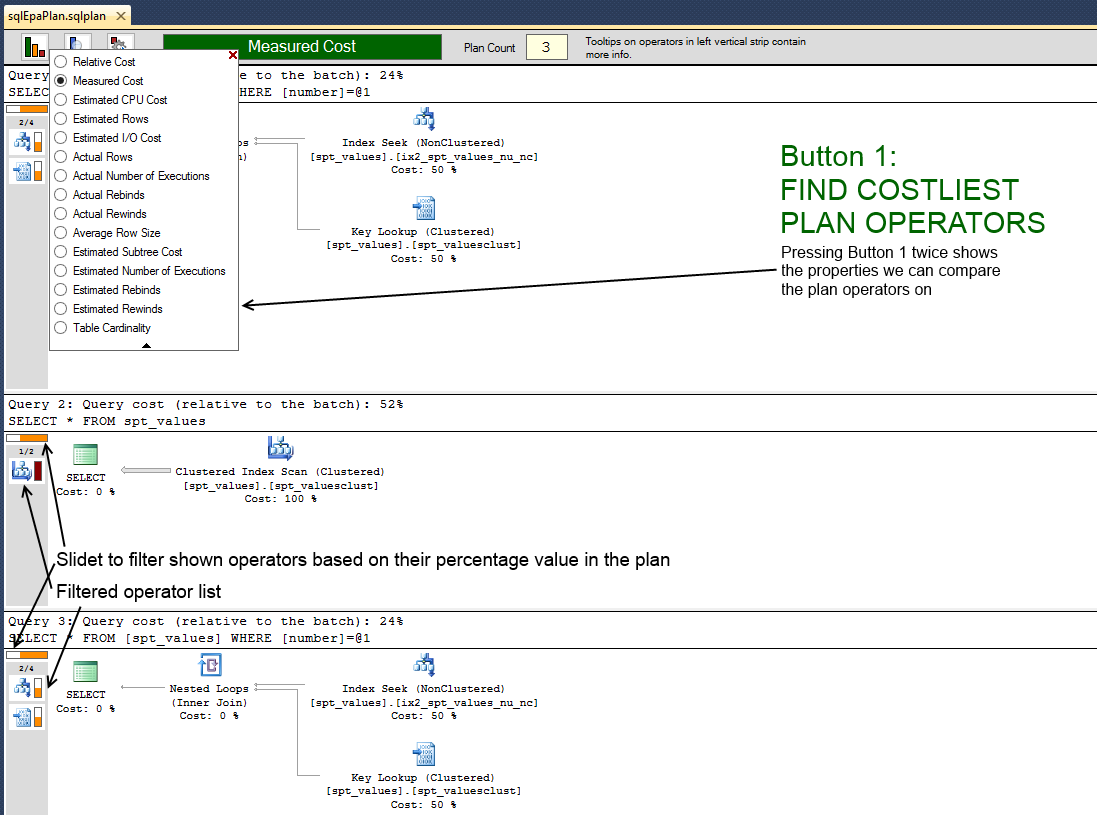Click the Index Seek operator icon in Query 1 plan
1097x815 pixels.
coord(424,119)
